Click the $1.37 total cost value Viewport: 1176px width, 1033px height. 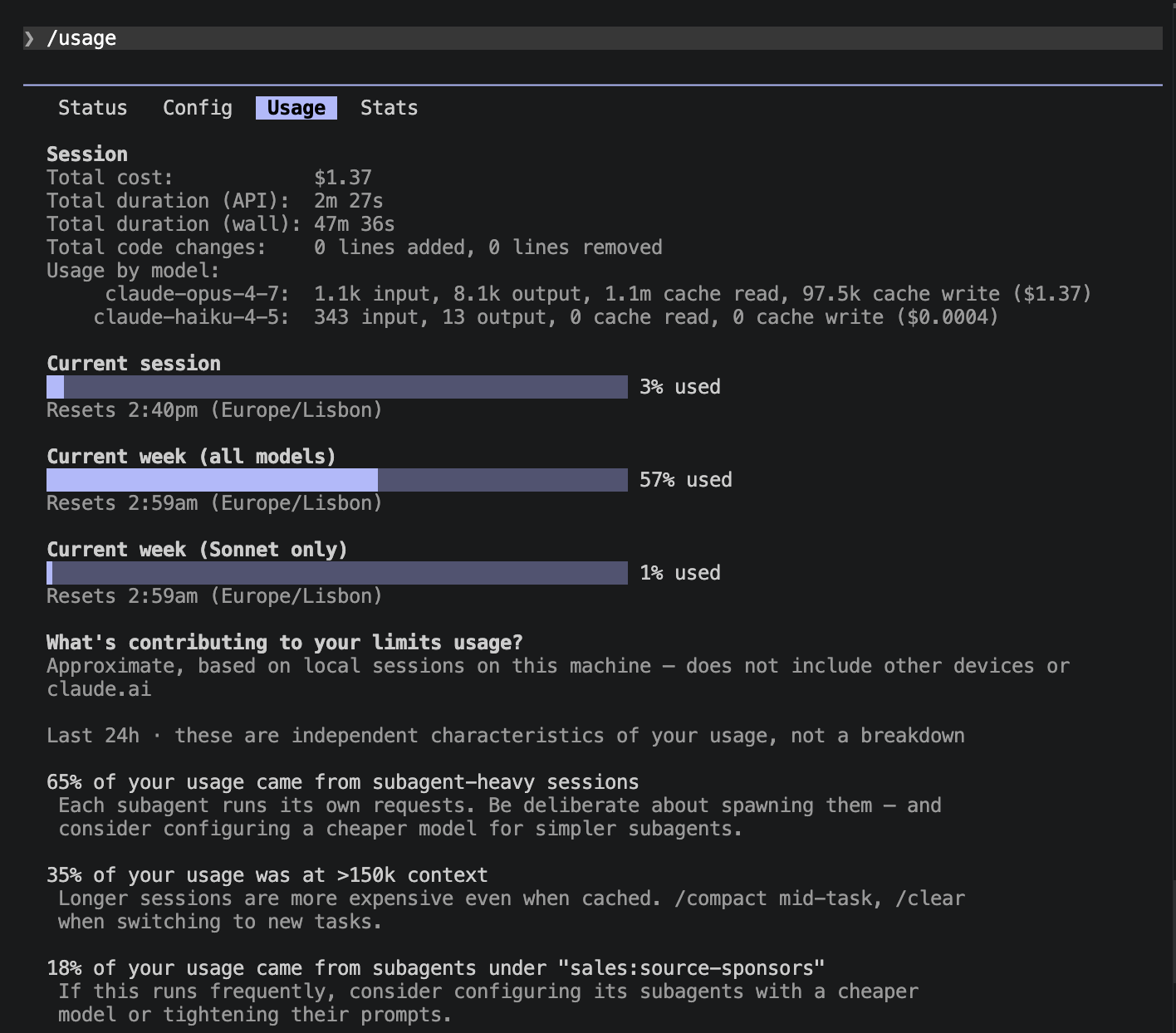click(x=343, y=178)
